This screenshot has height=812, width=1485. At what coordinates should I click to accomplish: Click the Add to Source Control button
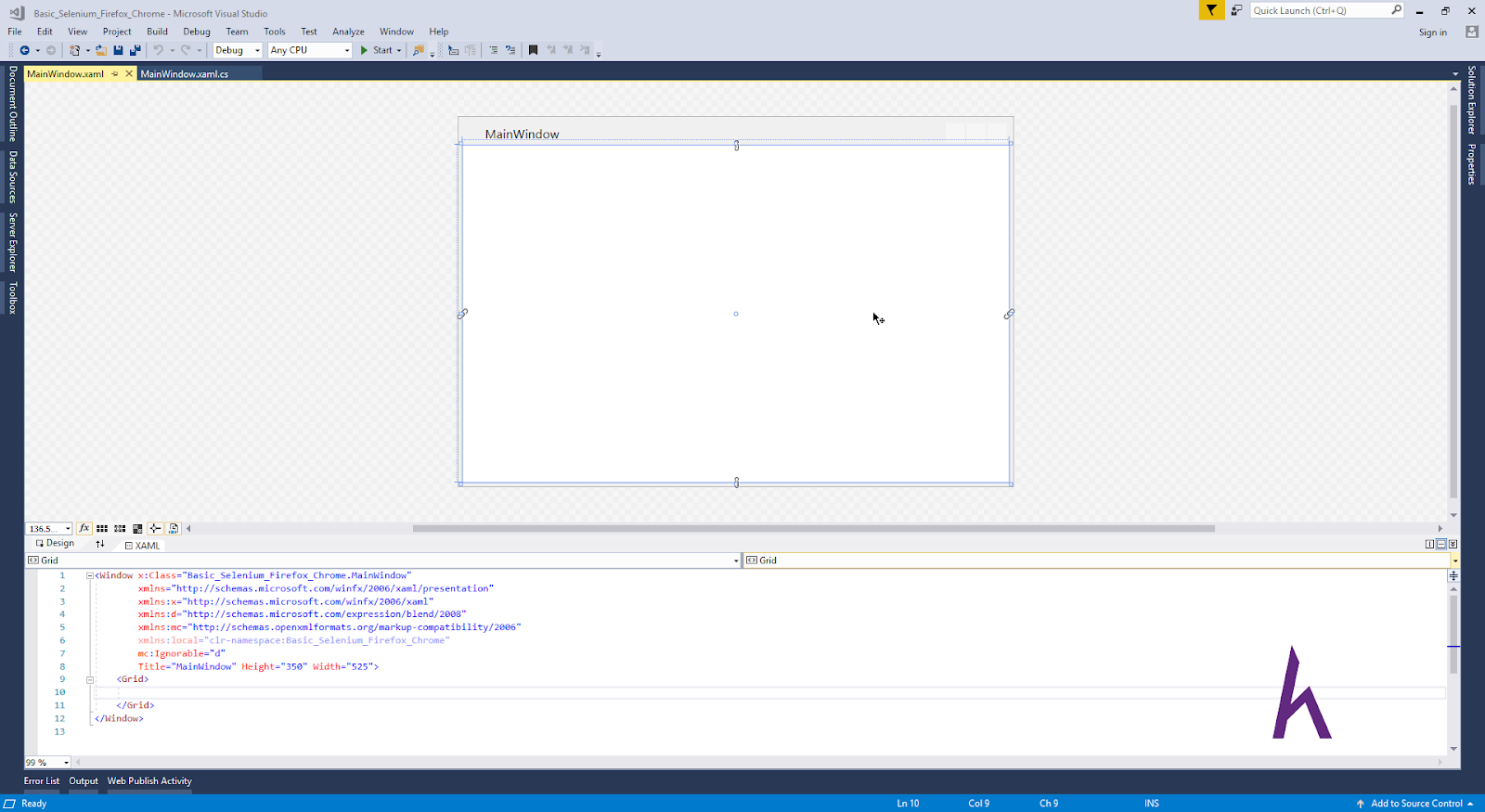click(1416, 804)
